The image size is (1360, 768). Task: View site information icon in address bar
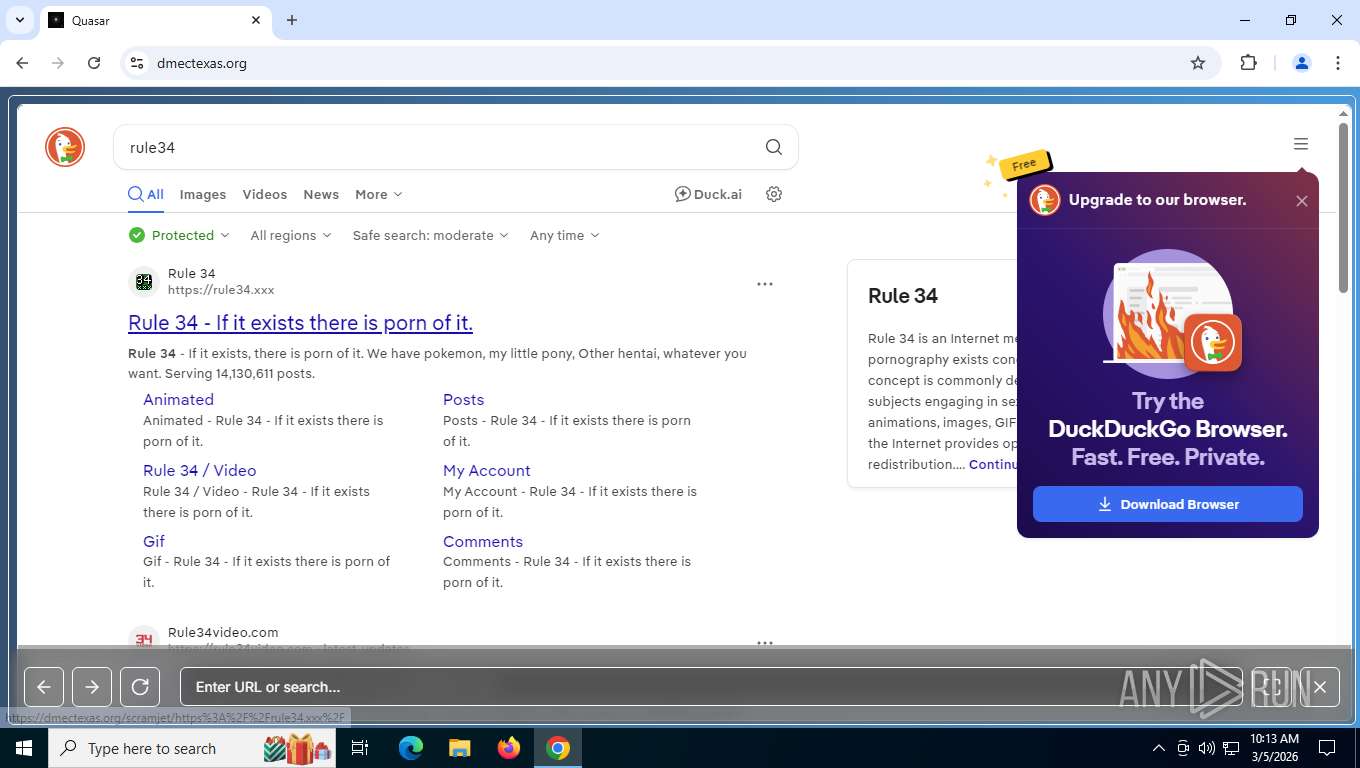[137, 63]
